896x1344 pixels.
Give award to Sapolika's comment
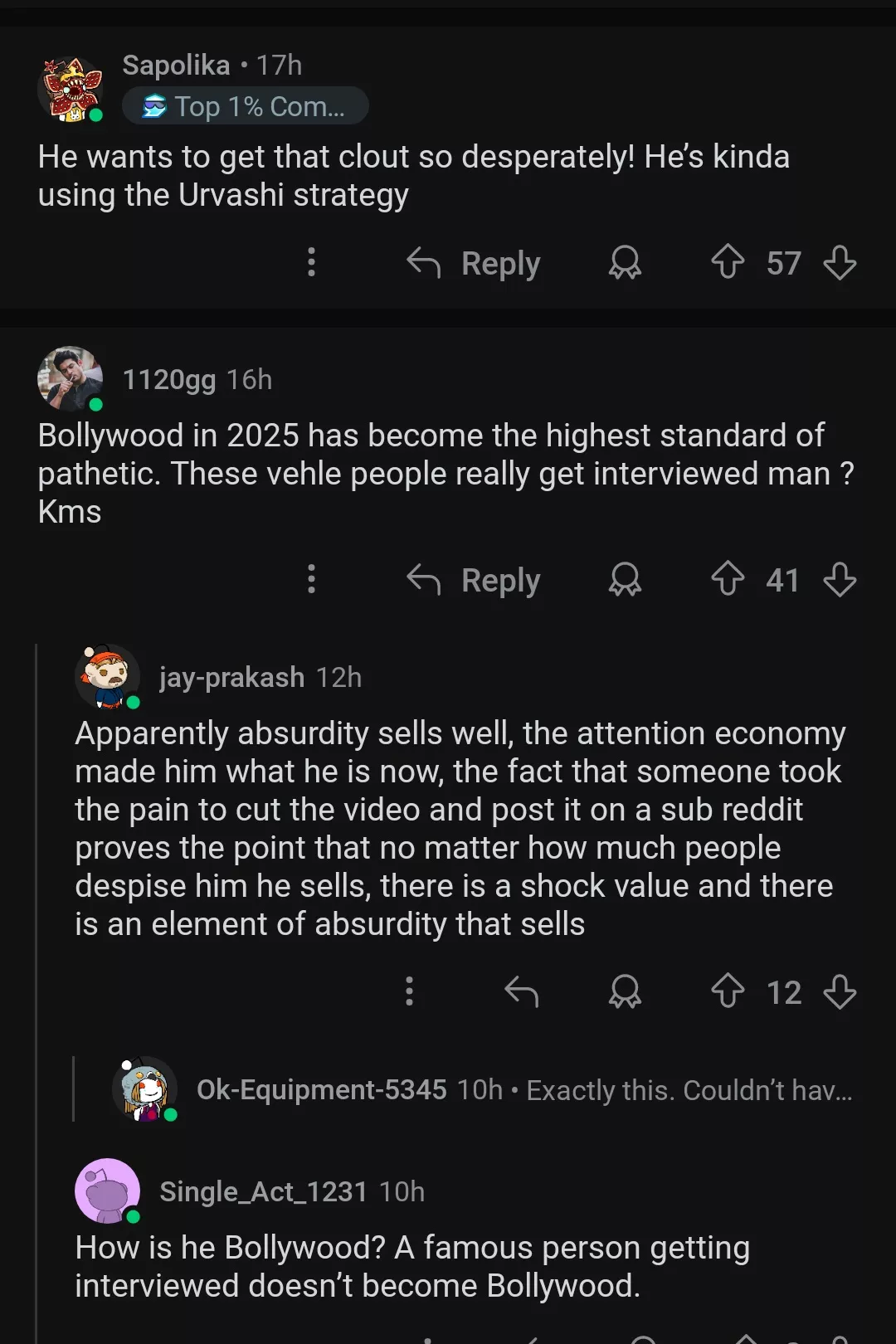625,262
